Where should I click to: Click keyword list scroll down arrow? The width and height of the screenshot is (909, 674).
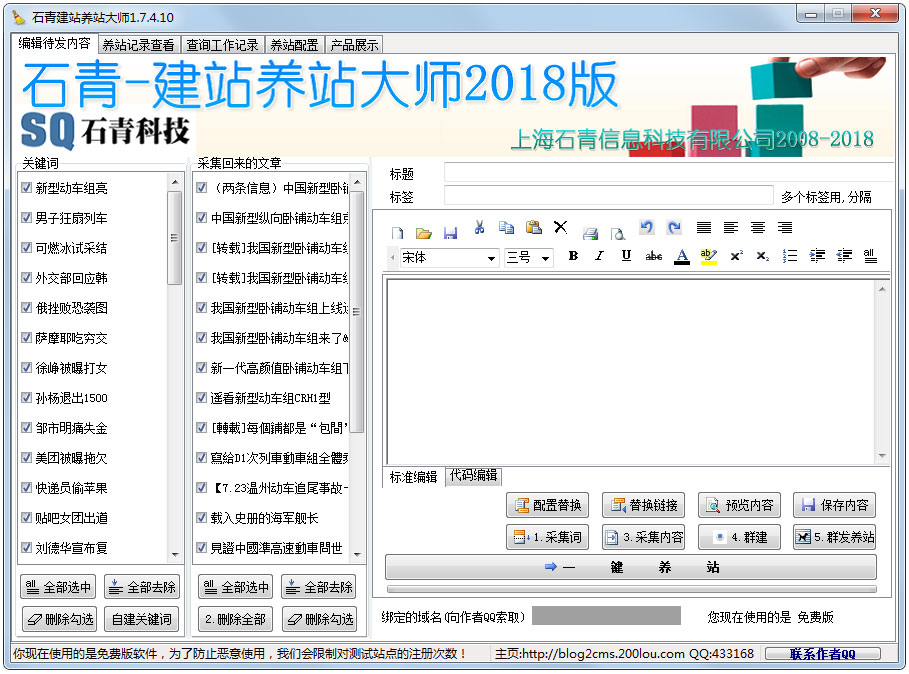point(174,555)
